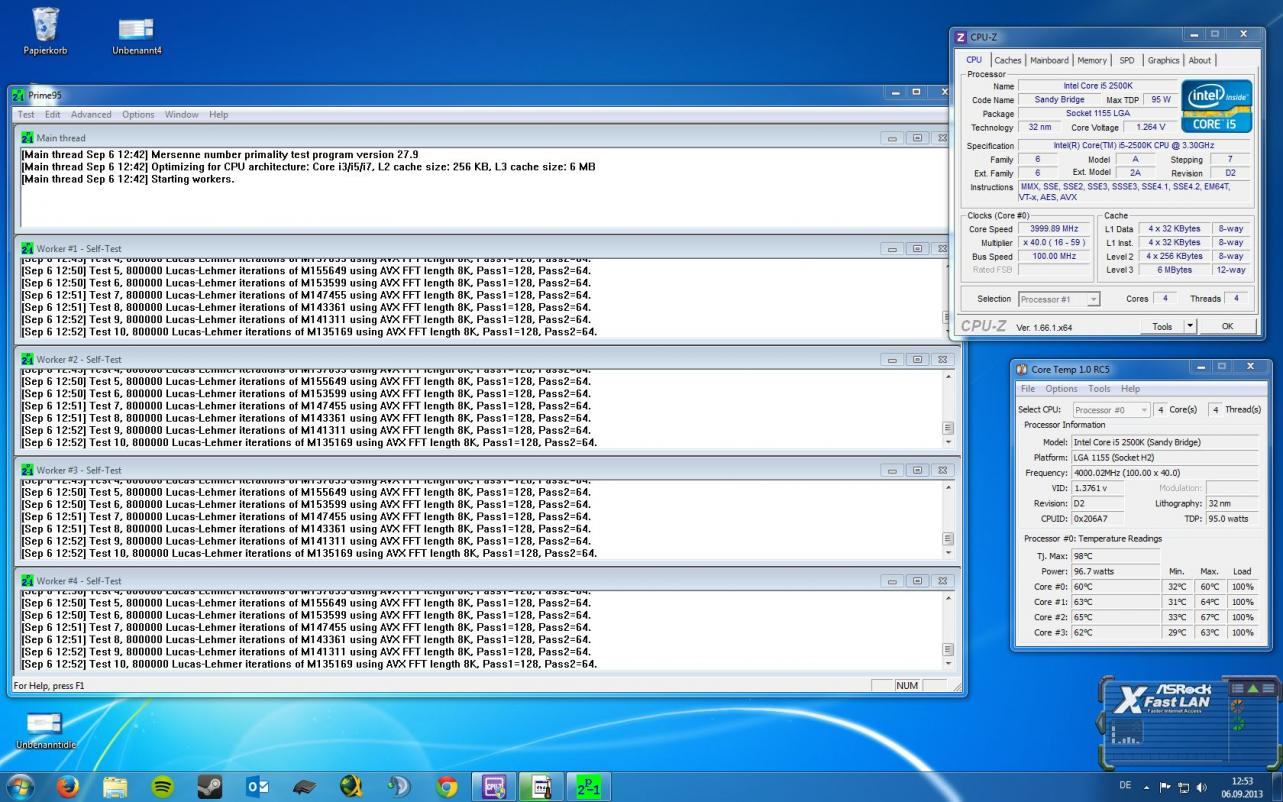This screenshot has height=802, width=1283.
Task: Click the green dial icon in XFast LAN
Action: (1238, 726)
